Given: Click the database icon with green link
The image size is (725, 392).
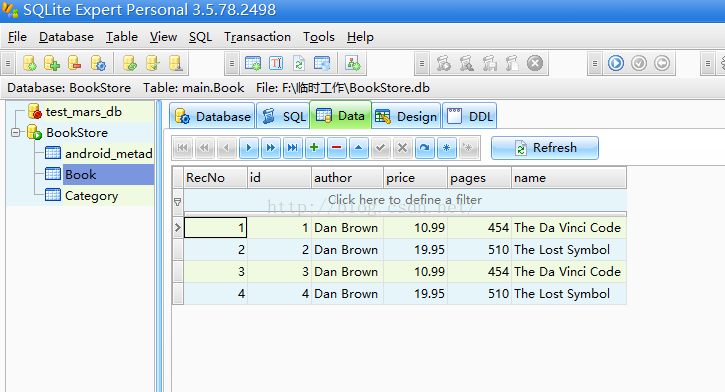Looking at the screenshot, I should point(130,63).
